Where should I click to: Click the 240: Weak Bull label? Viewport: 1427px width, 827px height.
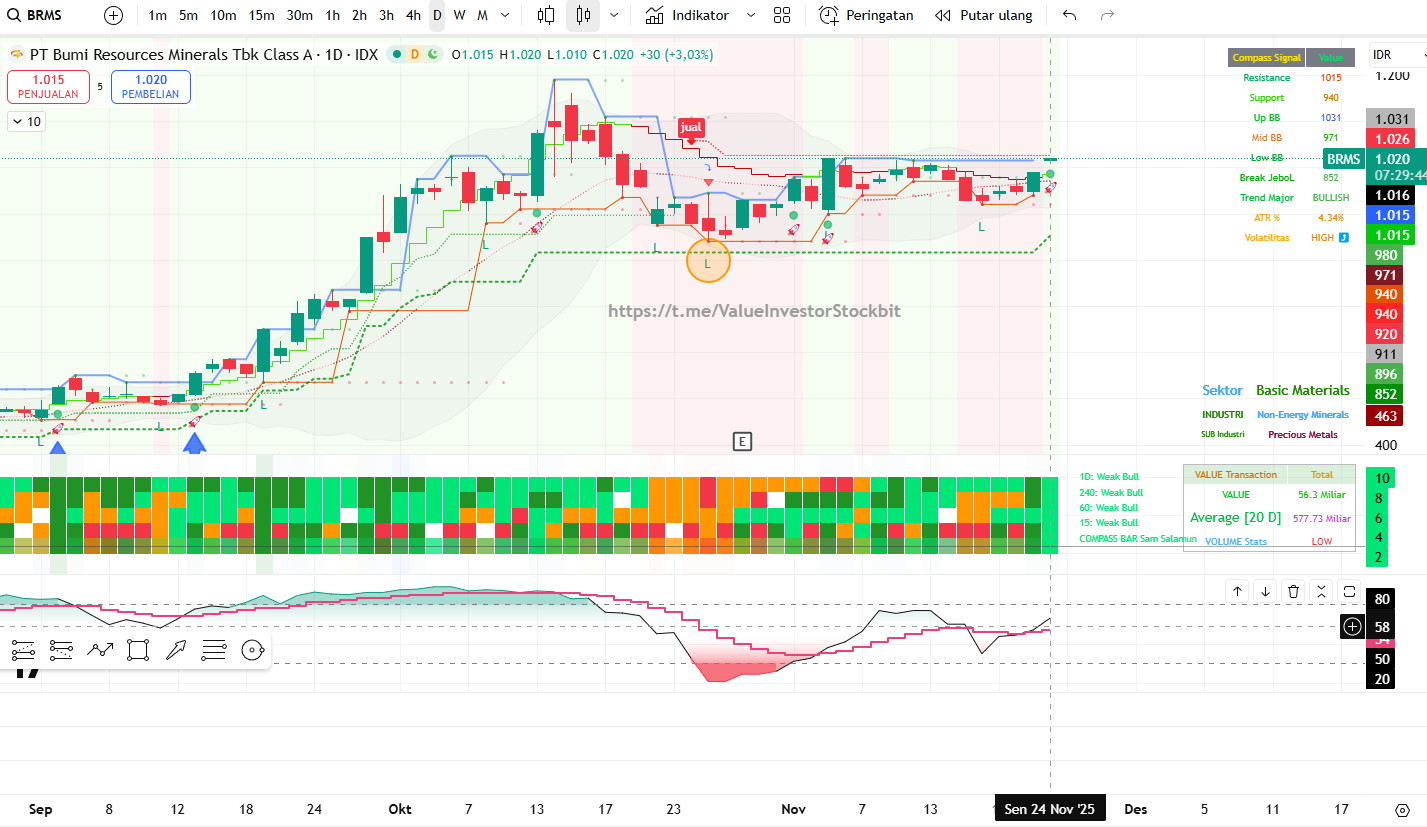1111,493
